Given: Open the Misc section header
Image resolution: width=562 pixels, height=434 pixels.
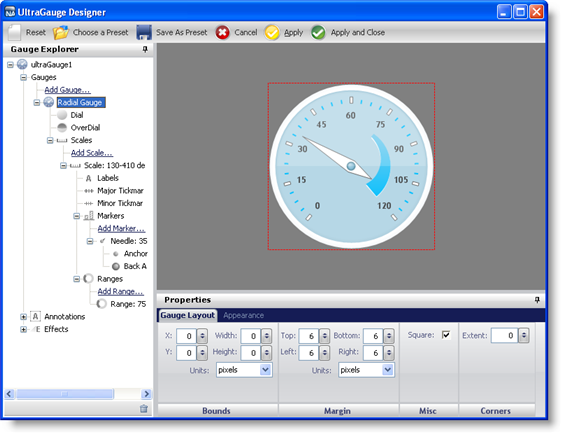Looking at the screenshot, I should 428,410.
